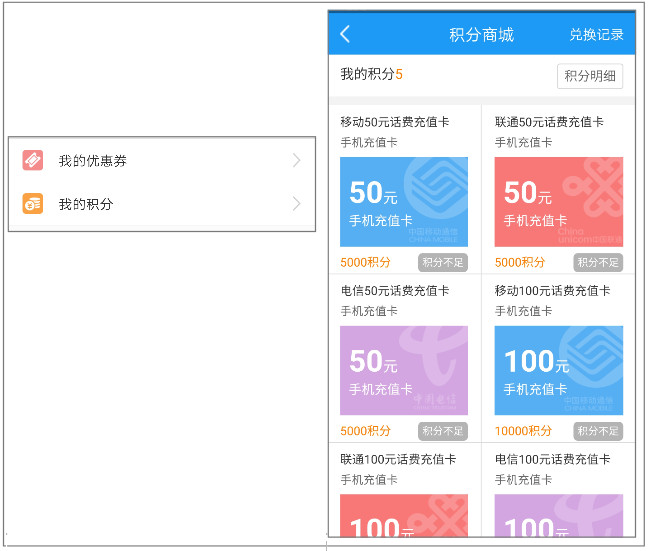The height and width of the screenshot is (551, 648).
Task: Click 5000积分 price under 移动50元 card
Action: coord(365,262)
